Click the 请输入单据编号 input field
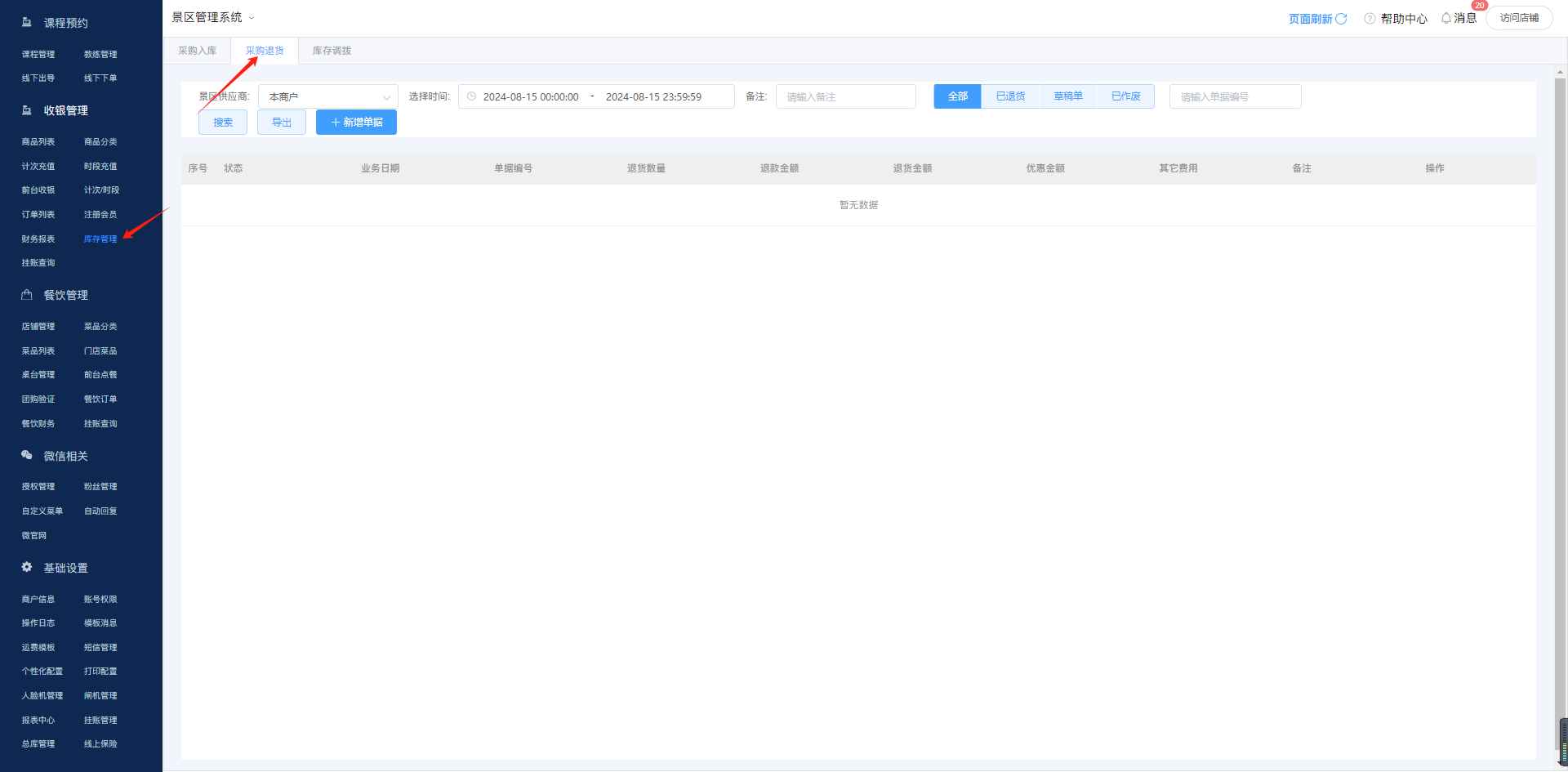Viewport: 1568px width, 772px height. coord(1235,96)
